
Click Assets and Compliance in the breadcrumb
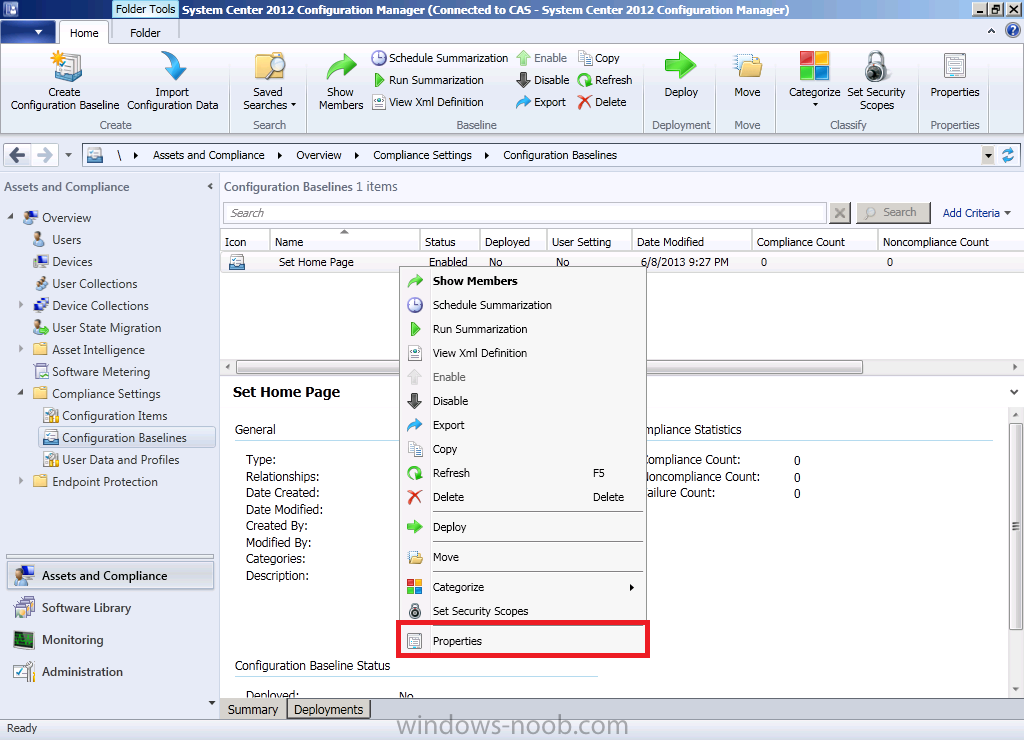tap(208, 155)
